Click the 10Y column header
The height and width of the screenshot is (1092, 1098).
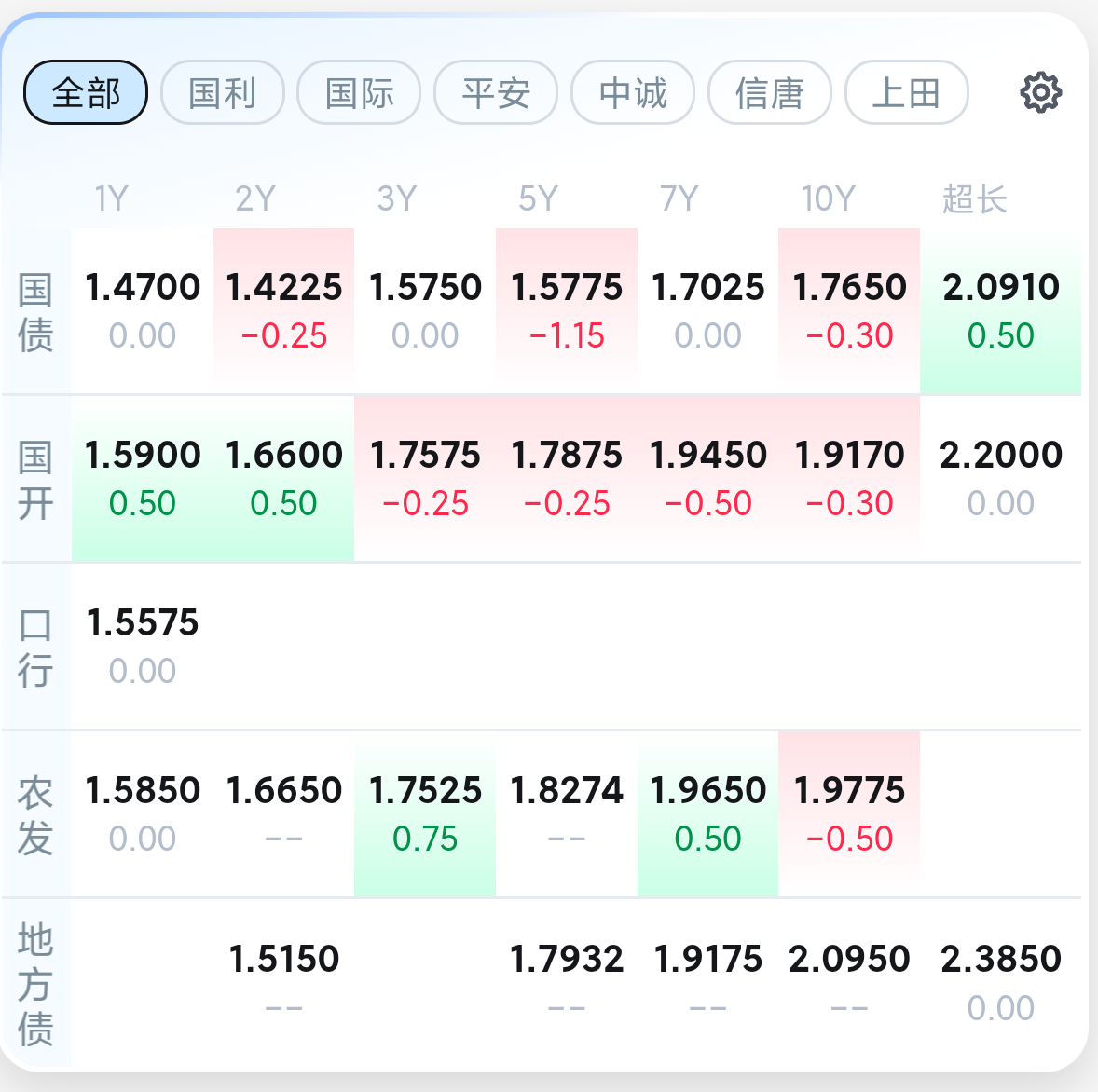[x=828, y=198]
